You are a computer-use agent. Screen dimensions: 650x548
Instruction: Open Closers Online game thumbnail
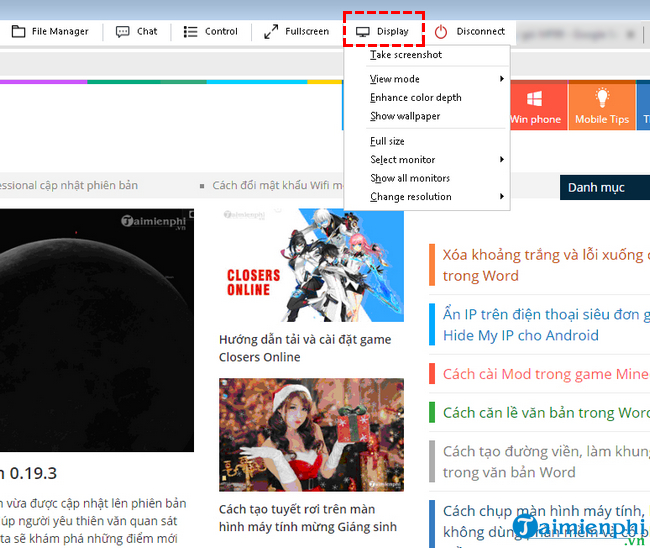[311, 265]
